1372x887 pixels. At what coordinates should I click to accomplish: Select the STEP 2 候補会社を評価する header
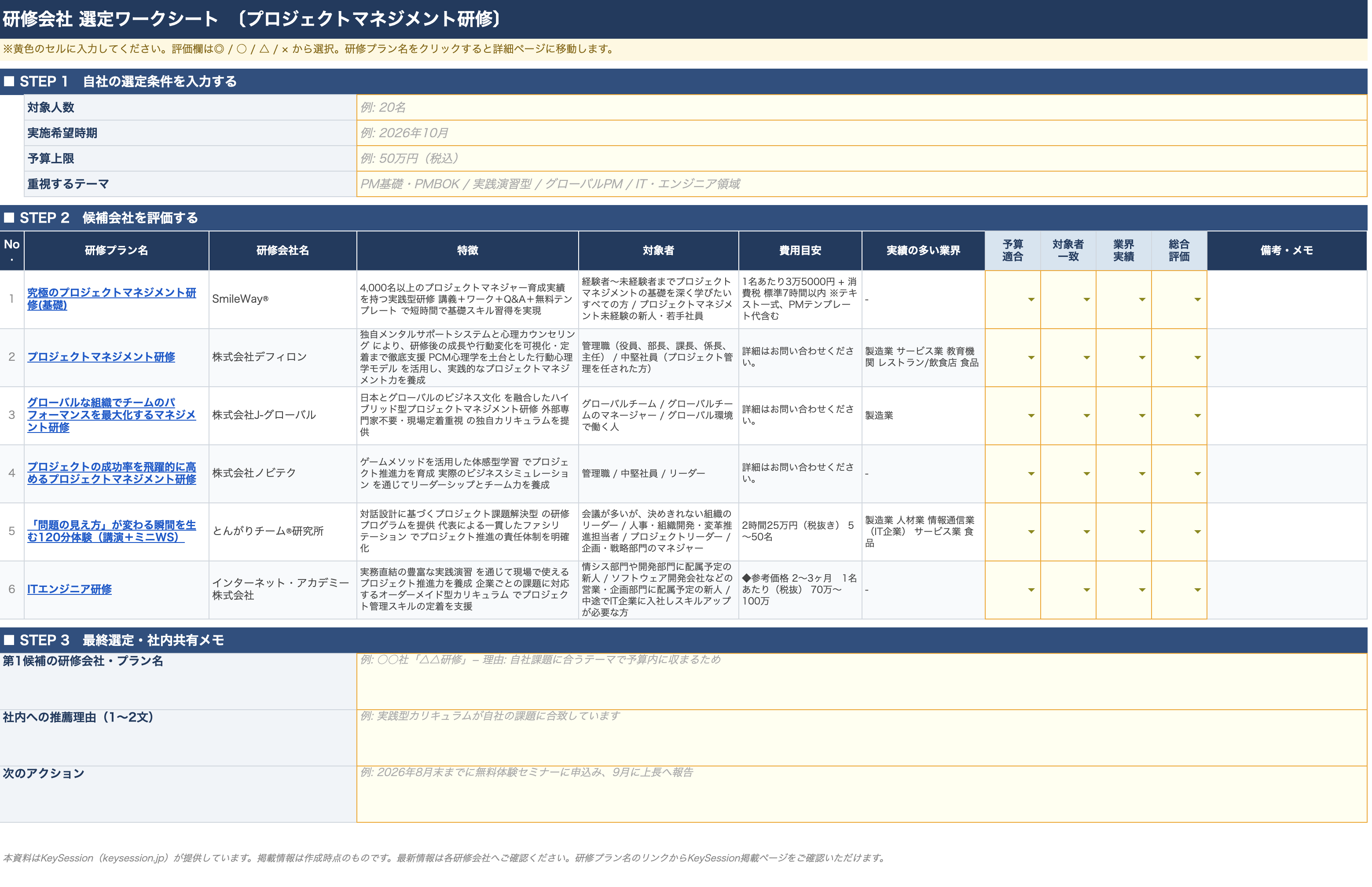[684, 218]
